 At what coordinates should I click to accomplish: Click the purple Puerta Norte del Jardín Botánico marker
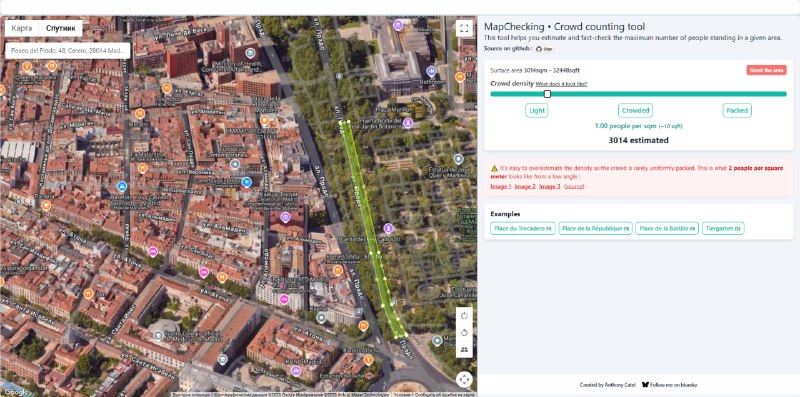click(x=408, y=123)
